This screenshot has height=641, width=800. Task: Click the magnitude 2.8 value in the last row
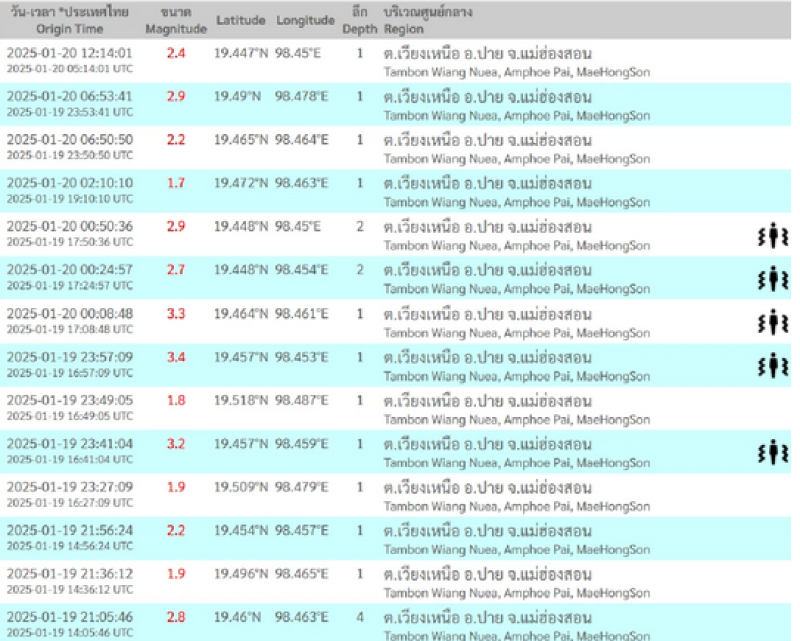[x=176, y=618]
